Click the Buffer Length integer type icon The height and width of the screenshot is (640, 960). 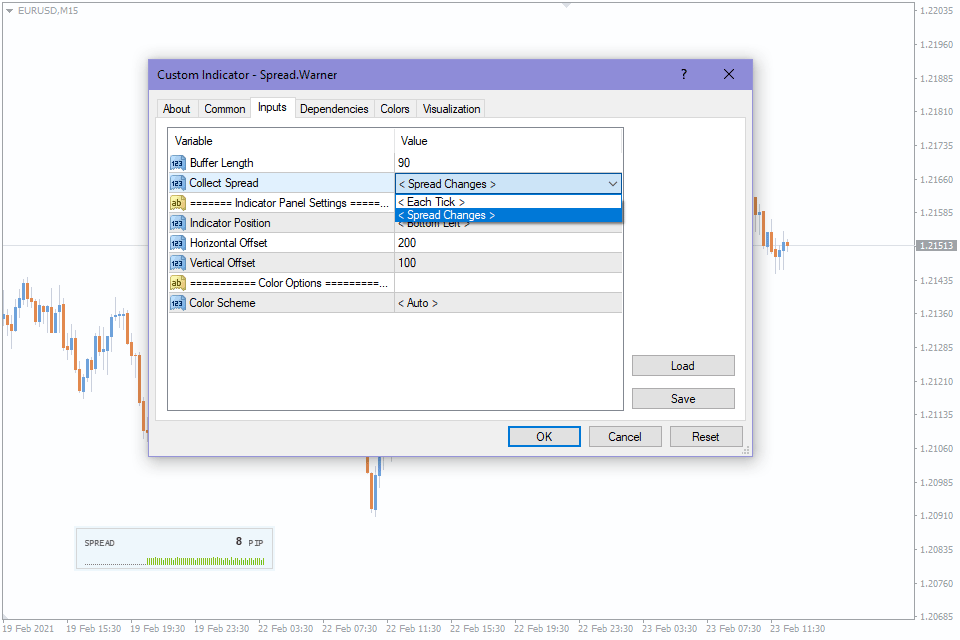(178, 163)
